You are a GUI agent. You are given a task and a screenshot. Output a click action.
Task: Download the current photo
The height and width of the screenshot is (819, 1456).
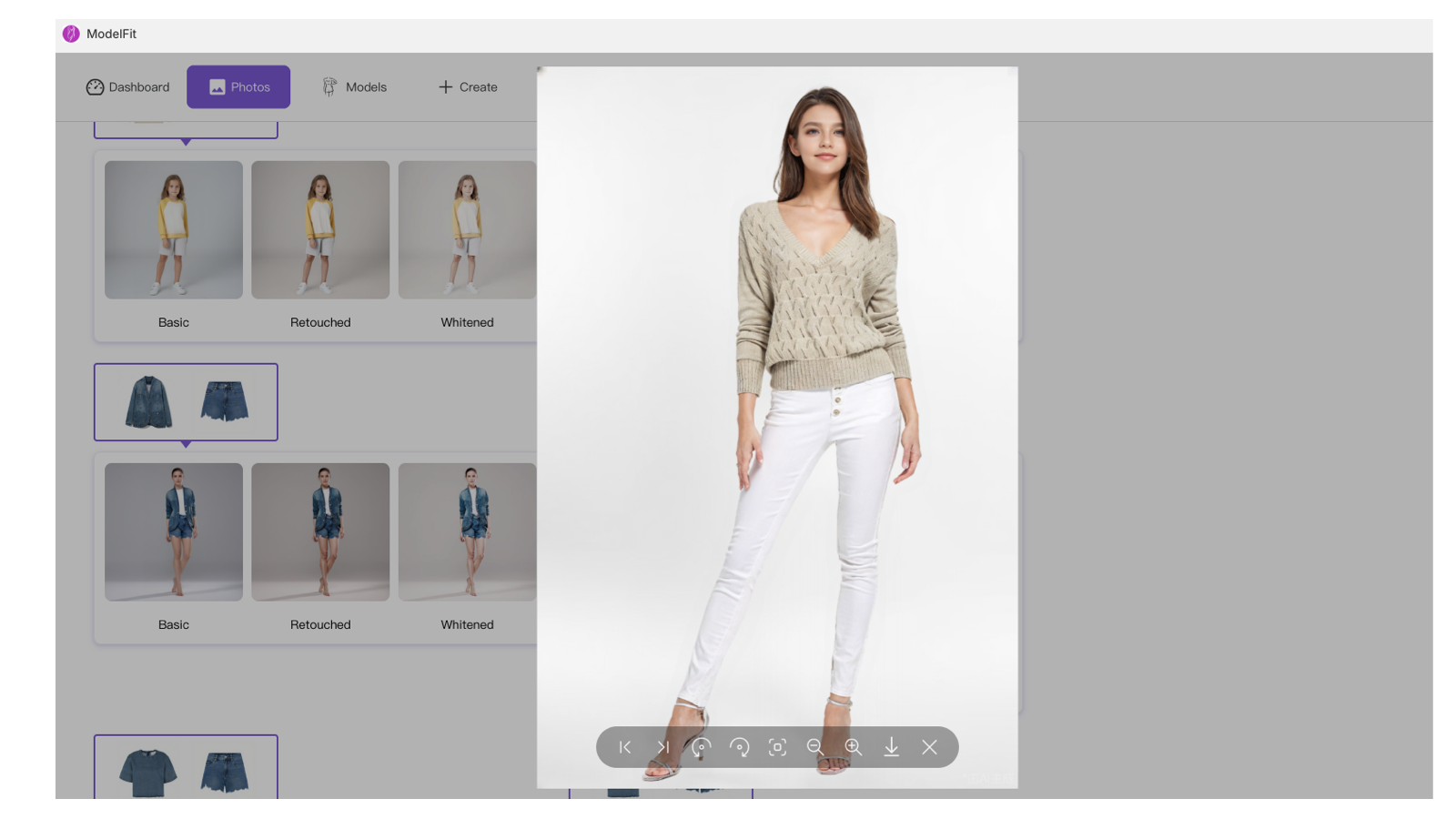[892, 747]
